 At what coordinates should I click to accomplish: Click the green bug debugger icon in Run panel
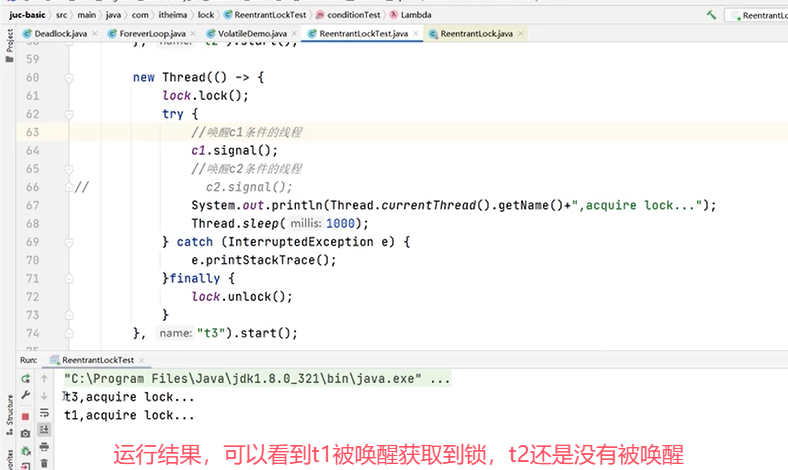click(26, 450)
